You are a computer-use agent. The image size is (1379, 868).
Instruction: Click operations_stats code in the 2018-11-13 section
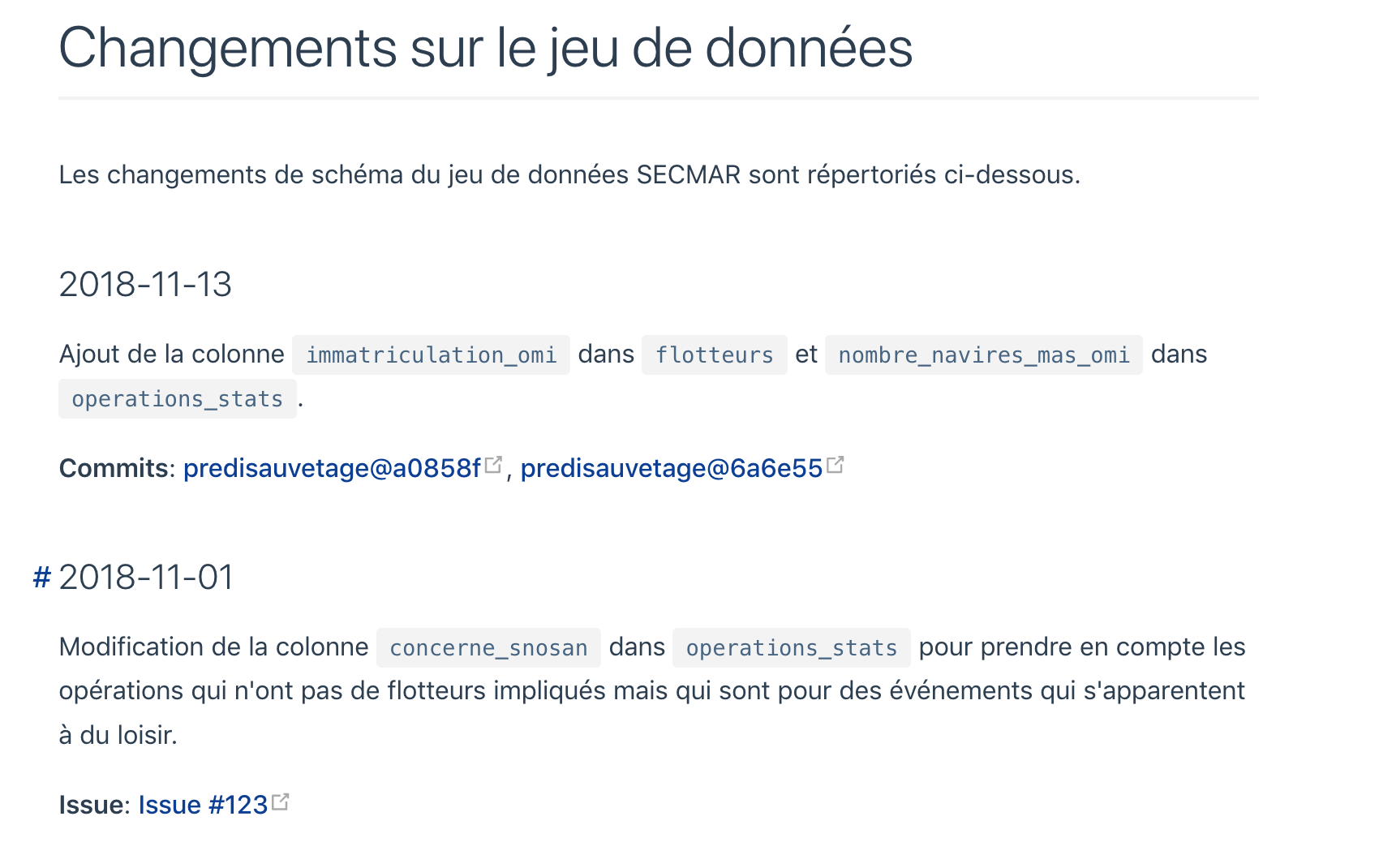point(177,399)
